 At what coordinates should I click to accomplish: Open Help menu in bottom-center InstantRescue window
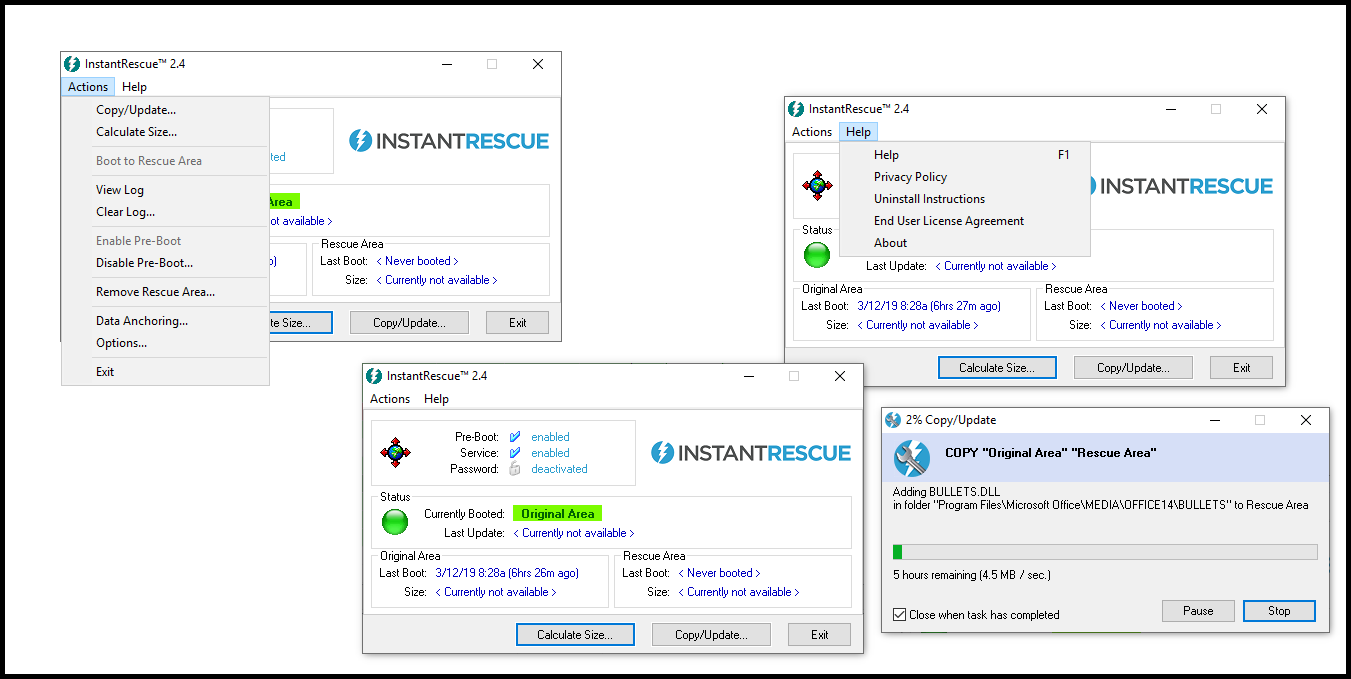pos(436,399)
